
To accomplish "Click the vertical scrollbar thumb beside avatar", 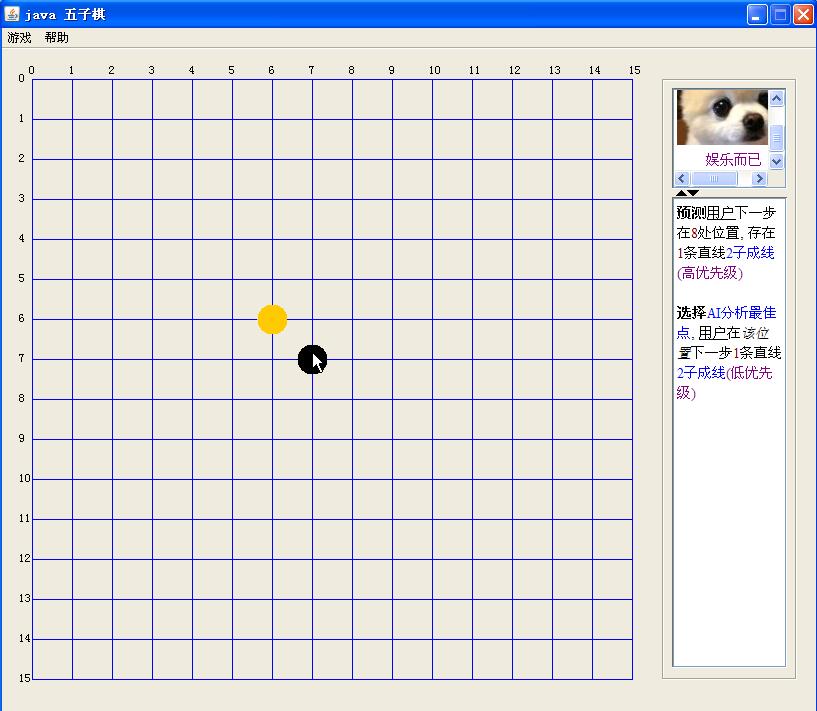I will coord(776,138).
